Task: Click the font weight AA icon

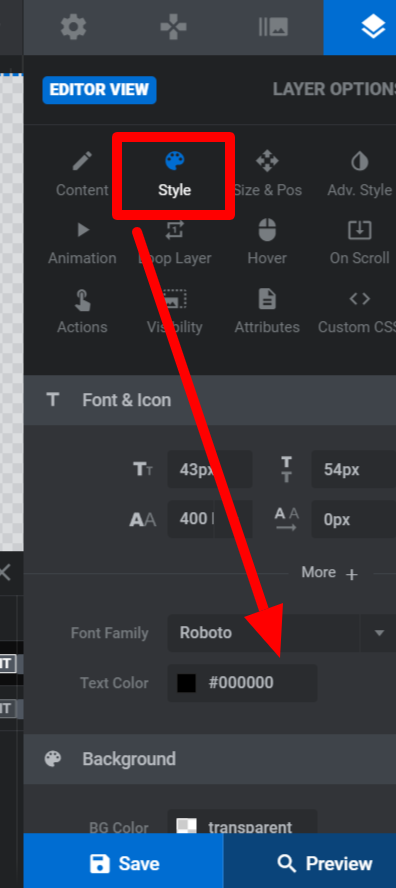Action: click(x=142, y=519)
